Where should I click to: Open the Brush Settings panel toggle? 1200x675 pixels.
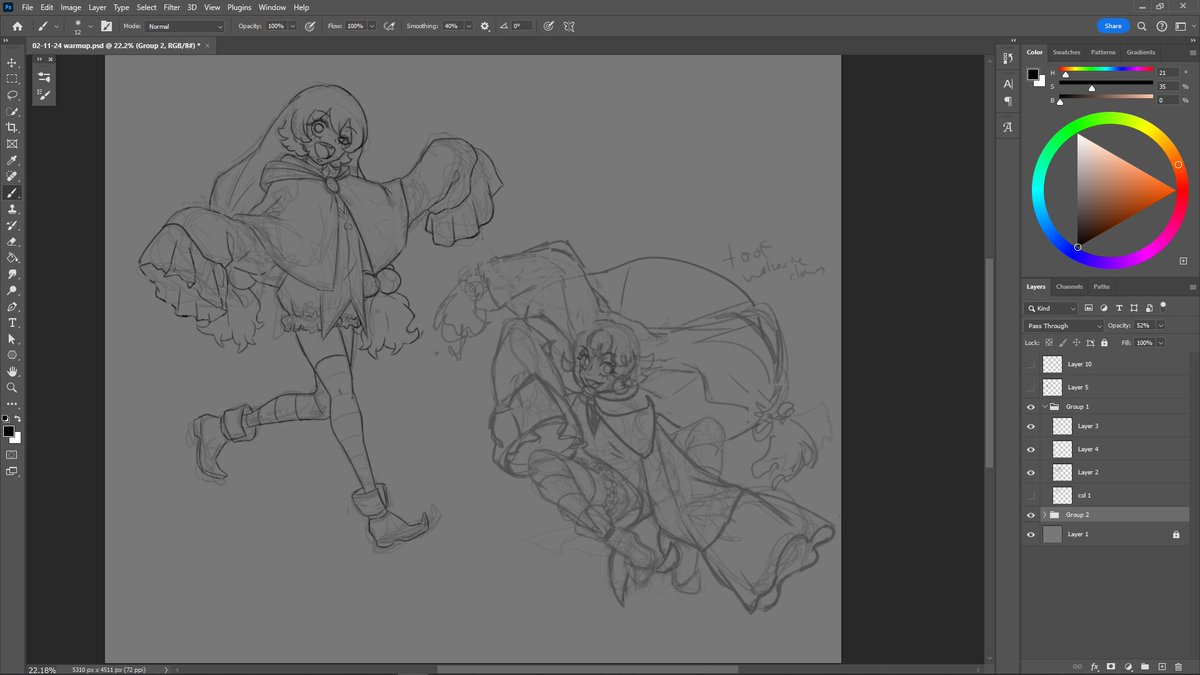click(106, 26)
